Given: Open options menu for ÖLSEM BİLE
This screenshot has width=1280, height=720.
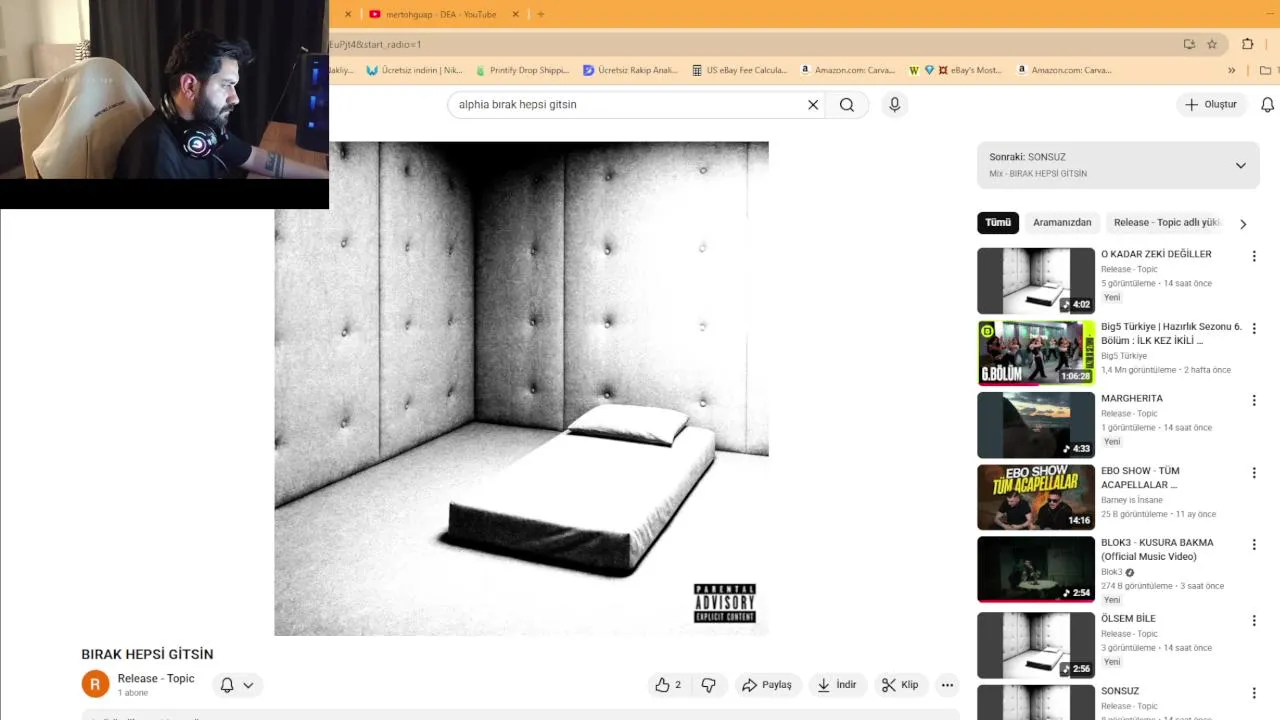Looking at the screenshot, I should pyautogui.click(x=1254, y=621).
